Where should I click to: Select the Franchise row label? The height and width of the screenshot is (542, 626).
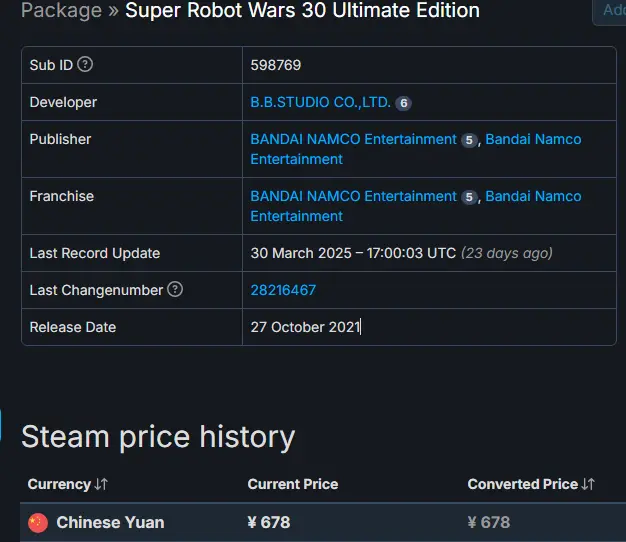click(x=61, y=196)
